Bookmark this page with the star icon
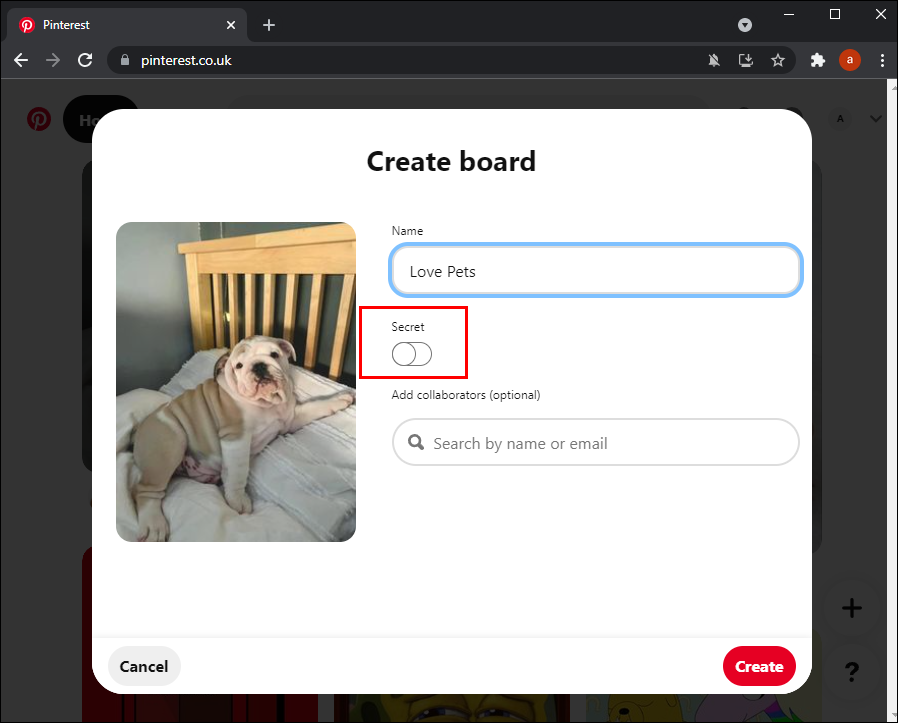The image size is (898, 723). pos(778,60)
